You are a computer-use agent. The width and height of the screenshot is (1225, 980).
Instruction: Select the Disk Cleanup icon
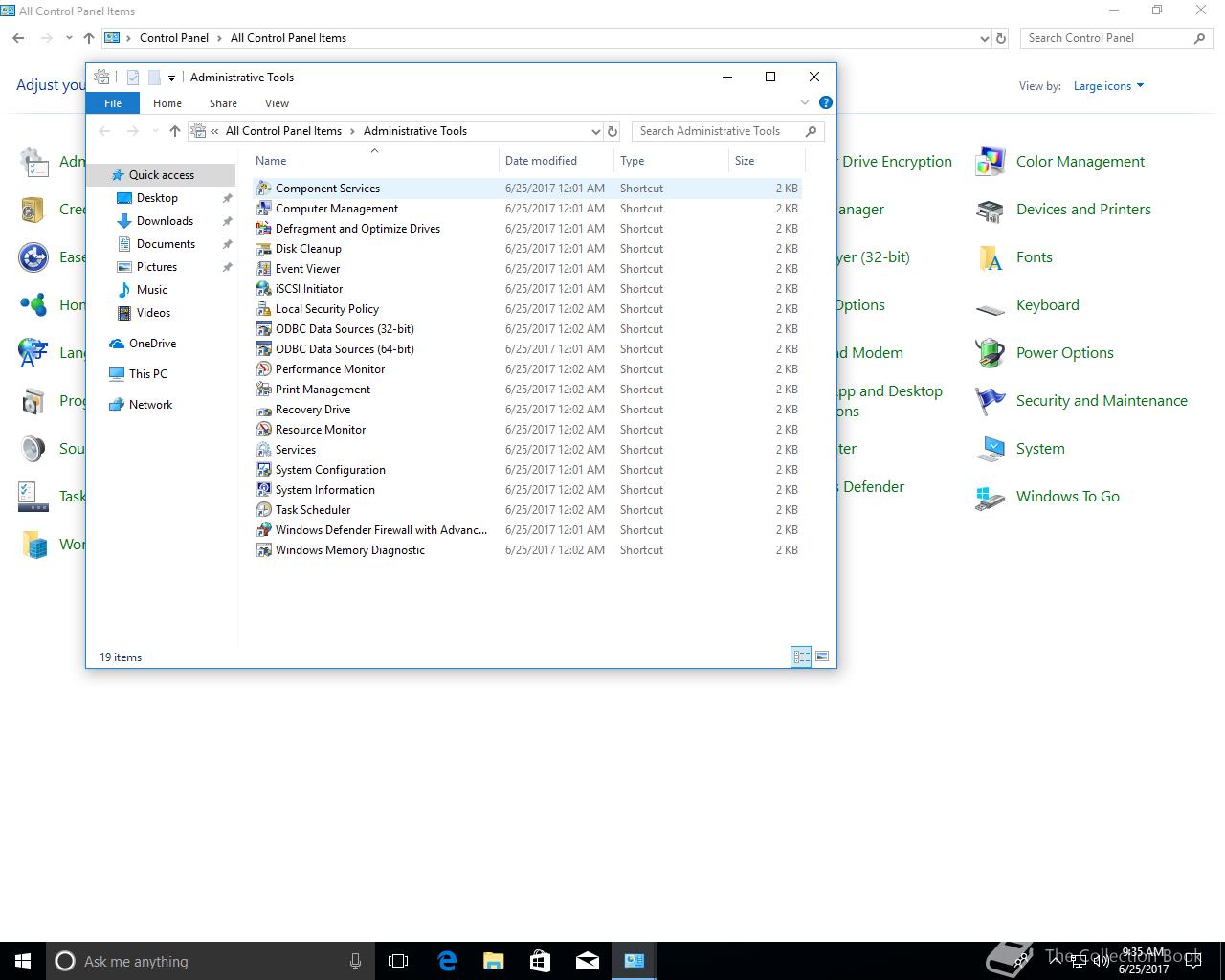(x=264, y=249)
